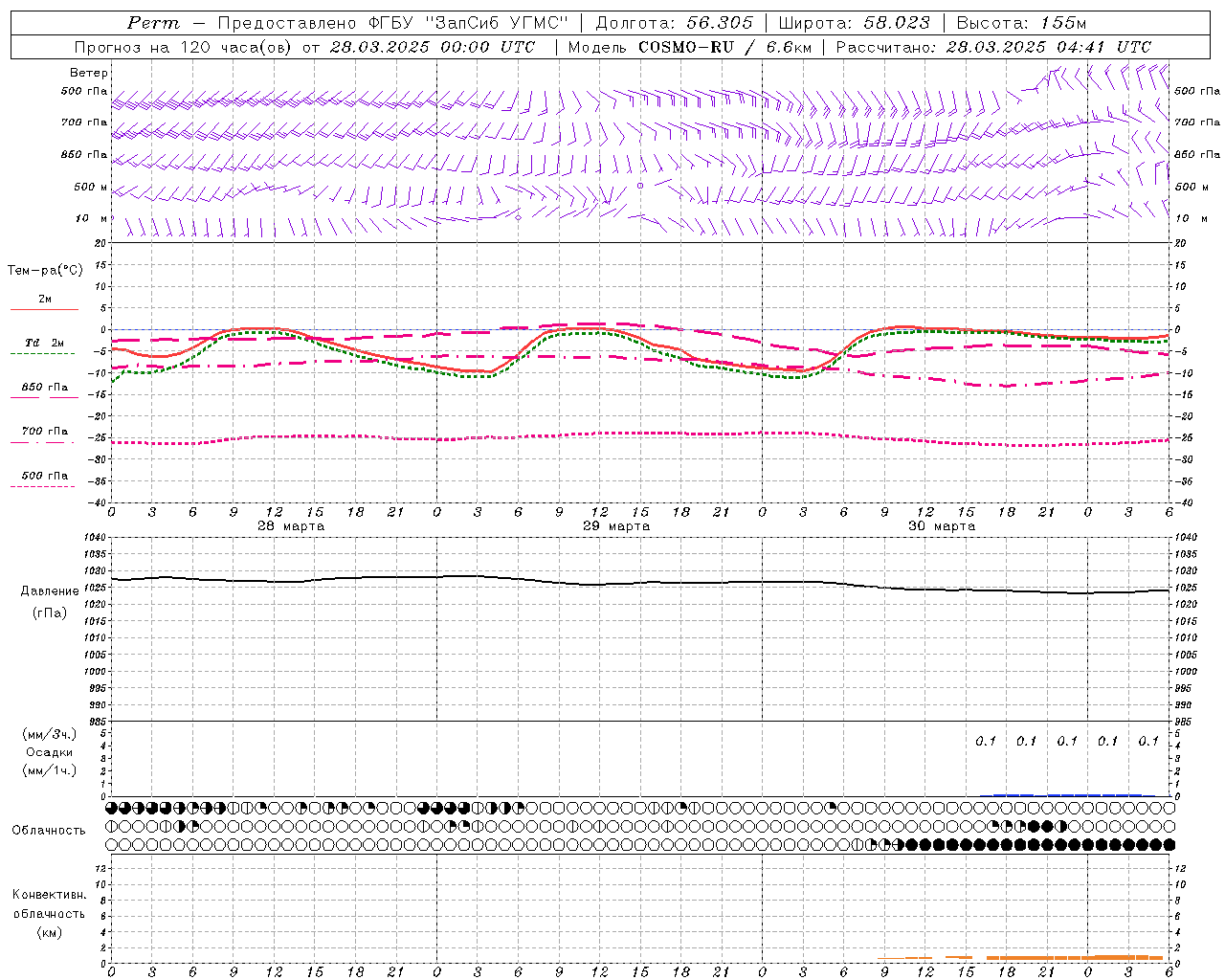Click the '29 марта' date label
The height and width of the screenshot is (980, 1225).
tap(616, 526)
